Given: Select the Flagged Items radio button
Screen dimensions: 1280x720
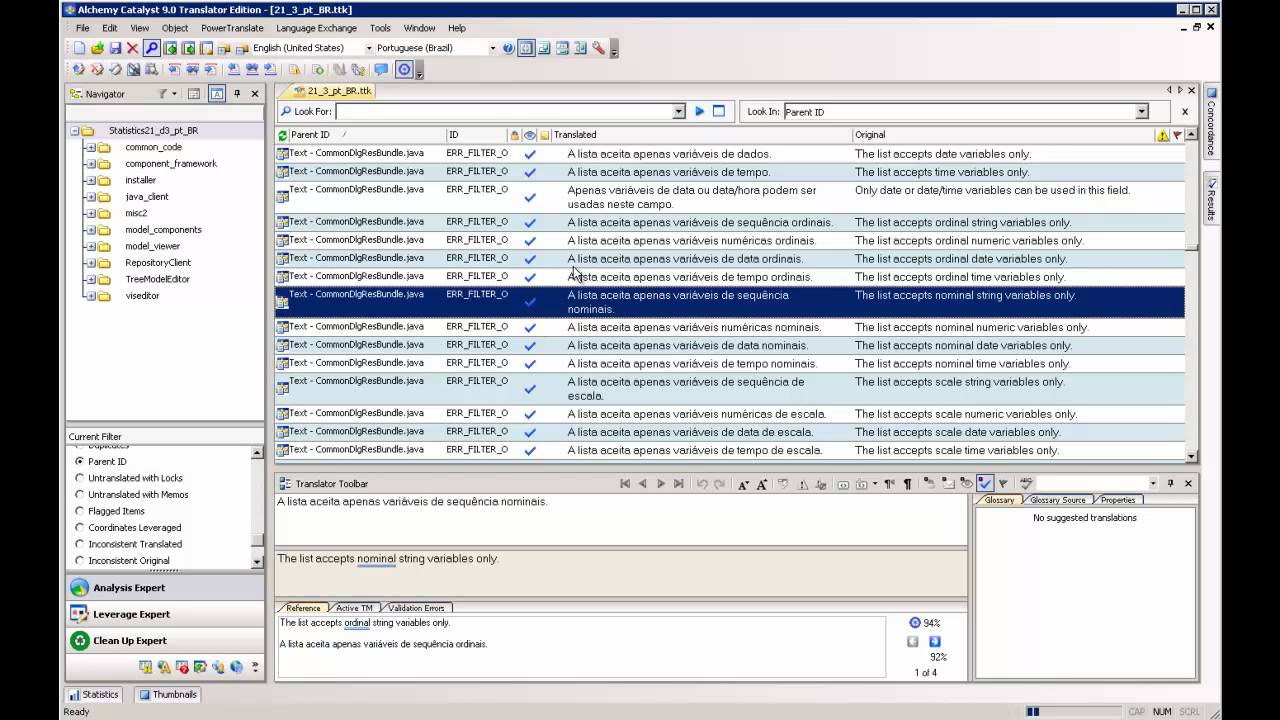Looking at the screenshot, I should (80, 511).
